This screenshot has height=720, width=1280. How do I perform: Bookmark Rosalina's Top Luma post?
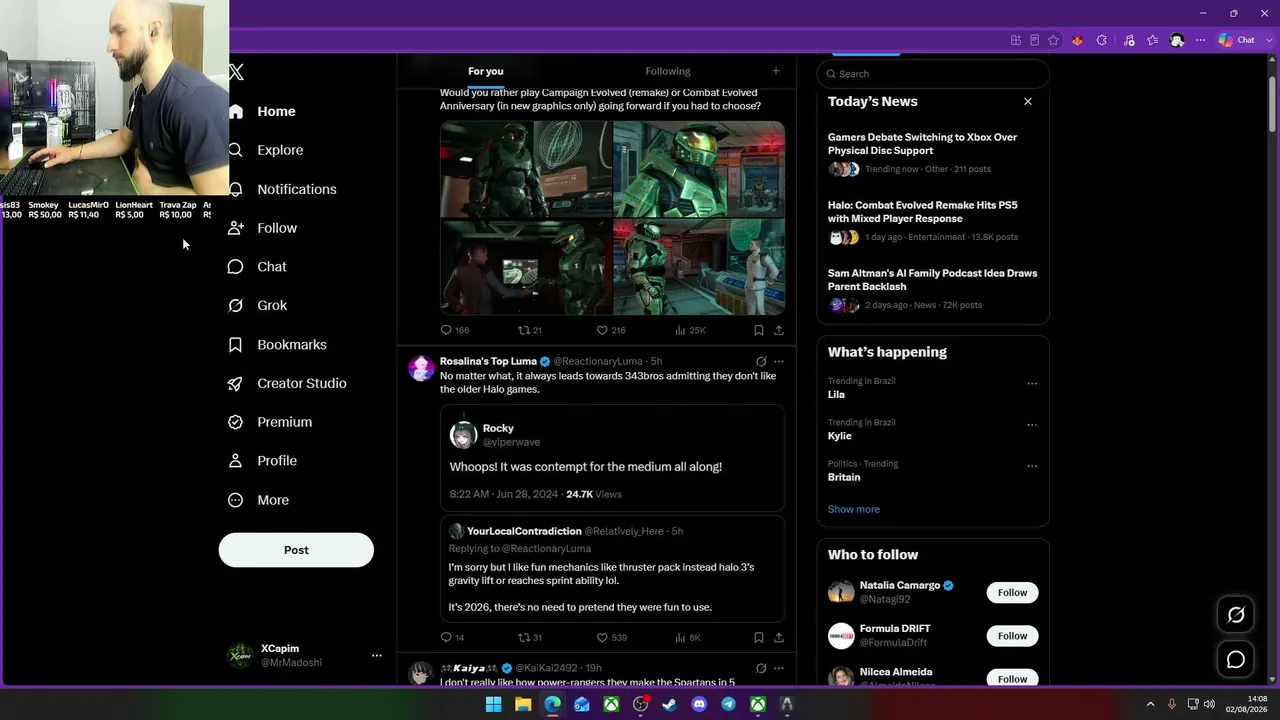click(759, 637)
